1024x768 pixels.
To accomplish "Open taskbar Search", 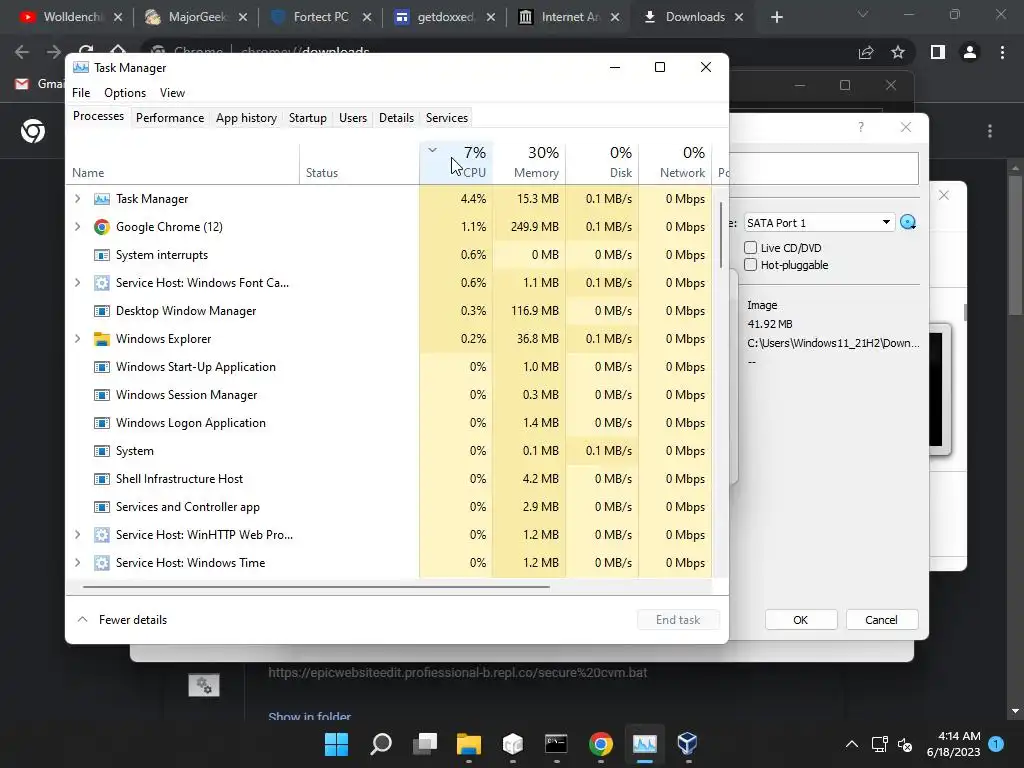I will pyautogui.click(x=381, y=744).
